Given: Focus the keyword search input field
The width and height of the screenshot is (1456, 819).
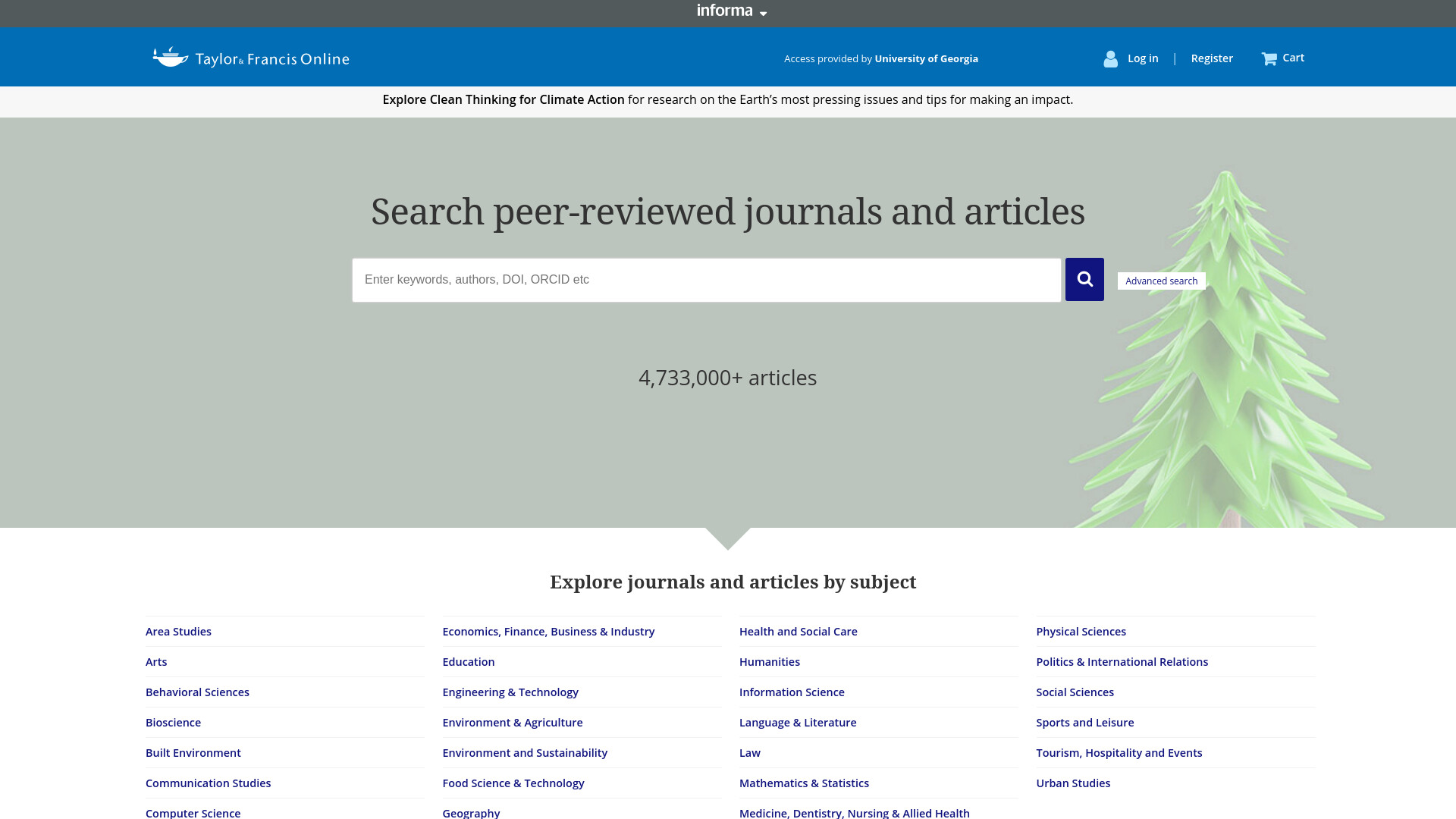Looking at the screenshot, I should (x=706, y=280).
